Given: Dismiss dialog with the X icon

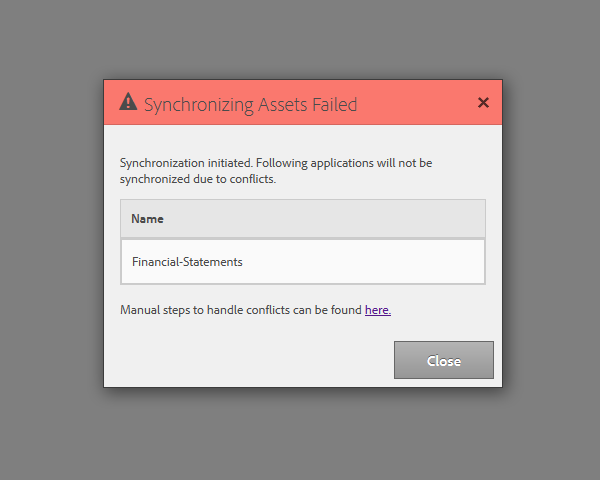Looking at the screenshot, I should 483,102.
